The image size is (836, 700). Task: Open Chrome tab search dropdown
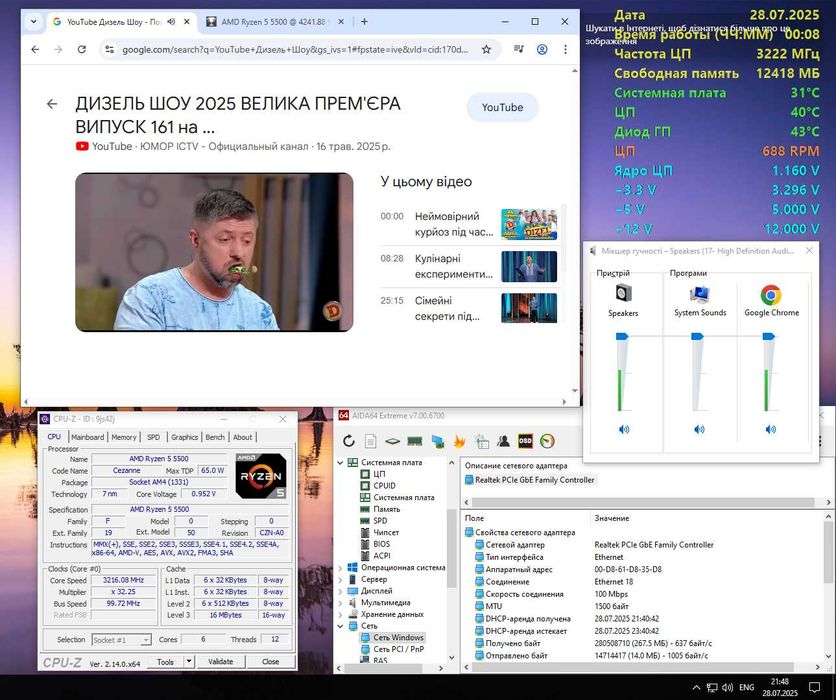(34, 22)
